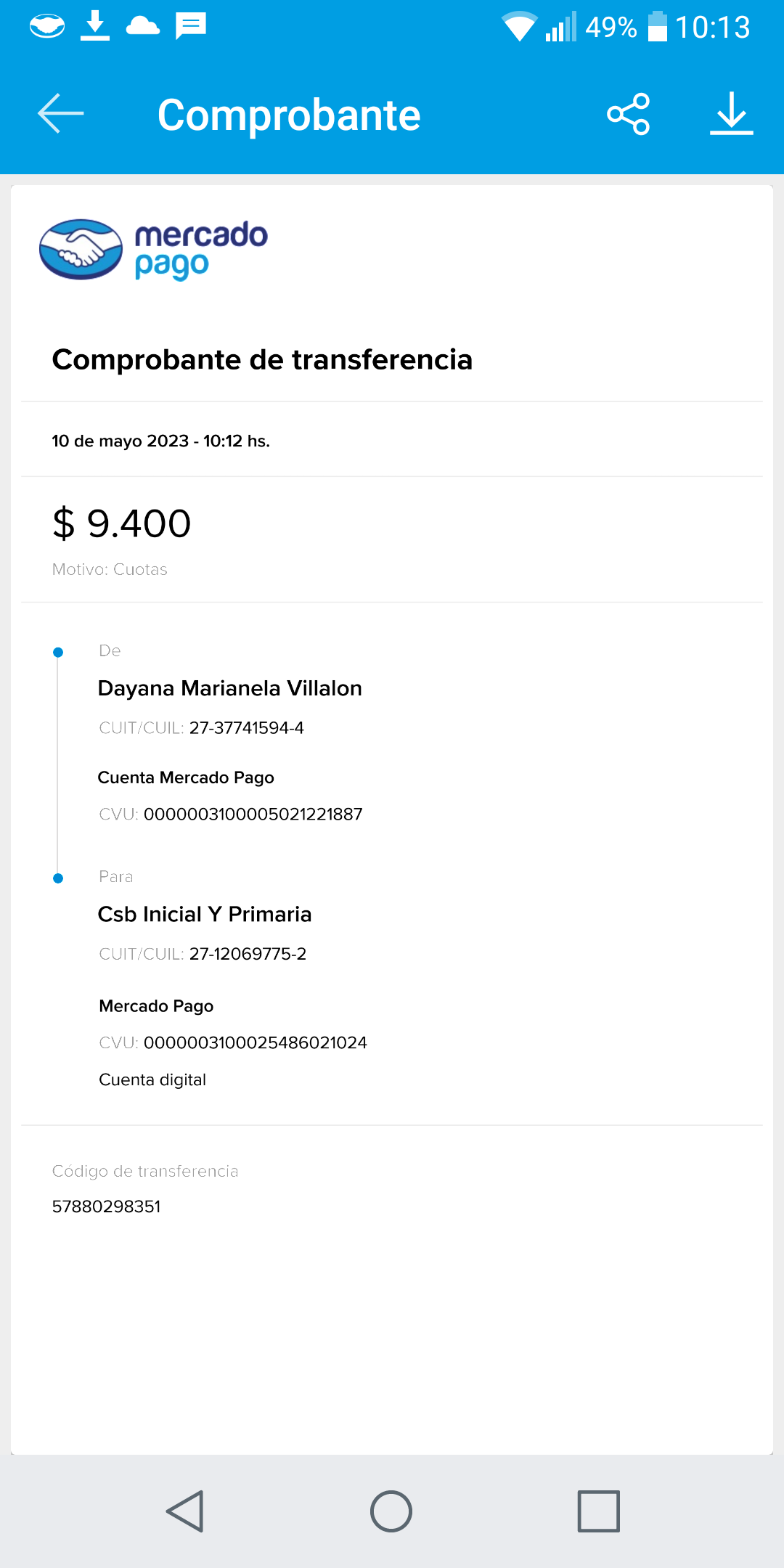The width and height of the screenshot is (784, 1568).
Task: Tap the message notification icon in status bar
Action: point(191,27)
